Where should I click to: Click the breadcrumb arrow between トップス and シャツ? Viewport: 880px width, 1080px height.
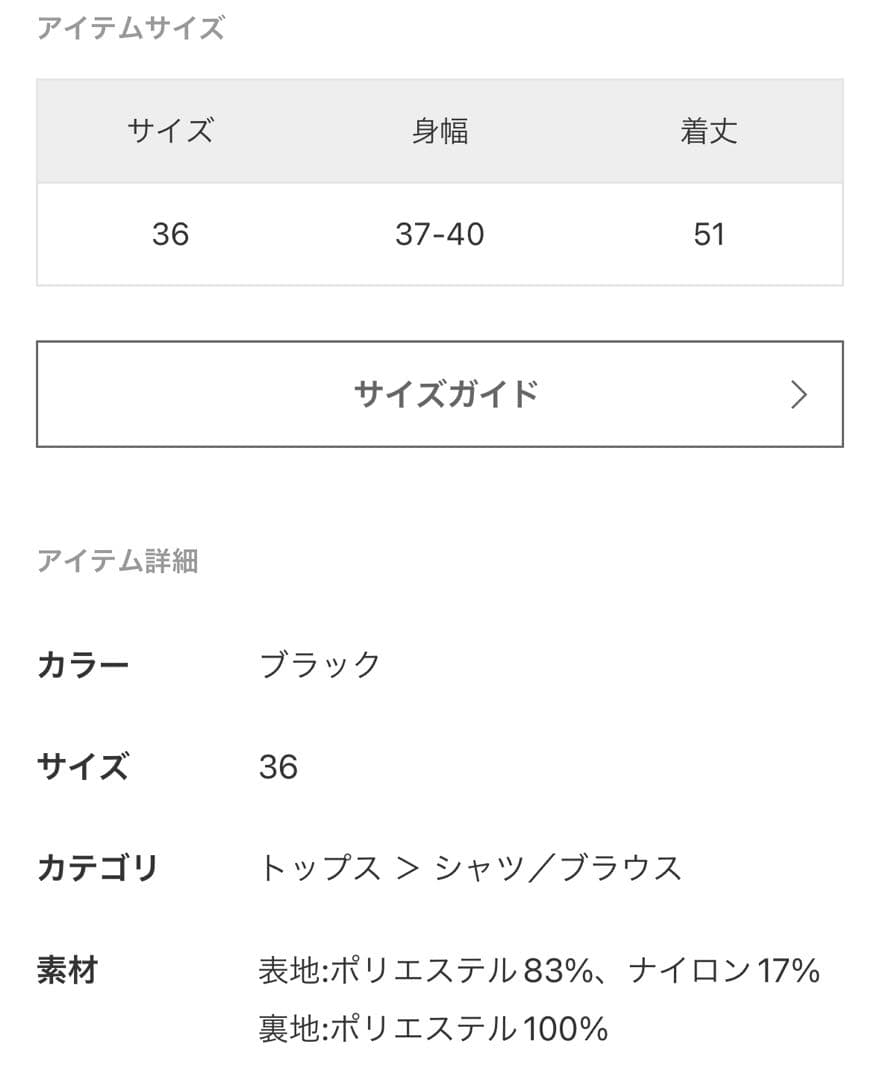click(407, 868)
